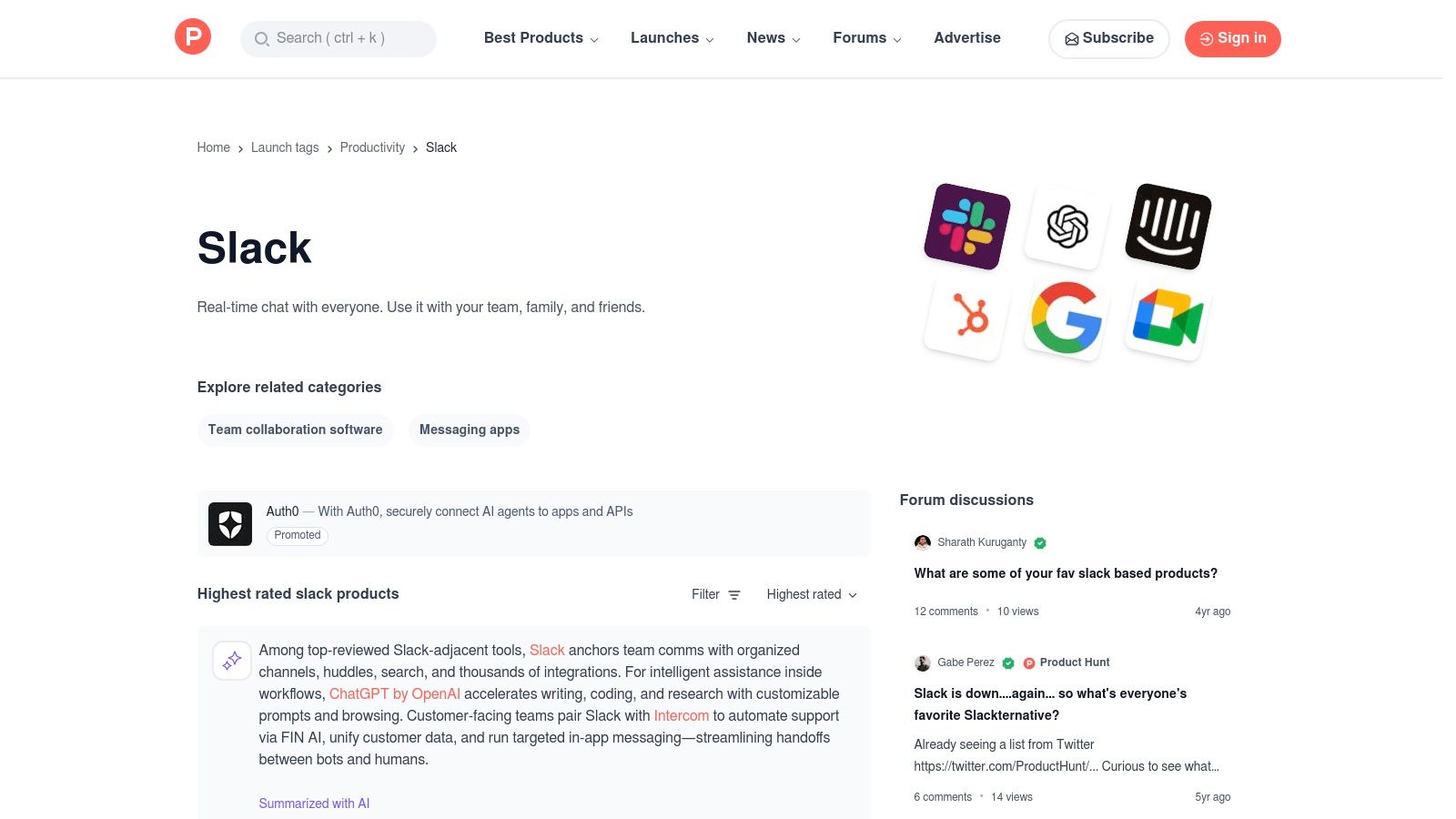Select the Messaging apps chip
The width and height of the screenshot is (1456, 819).
(469, 430)
